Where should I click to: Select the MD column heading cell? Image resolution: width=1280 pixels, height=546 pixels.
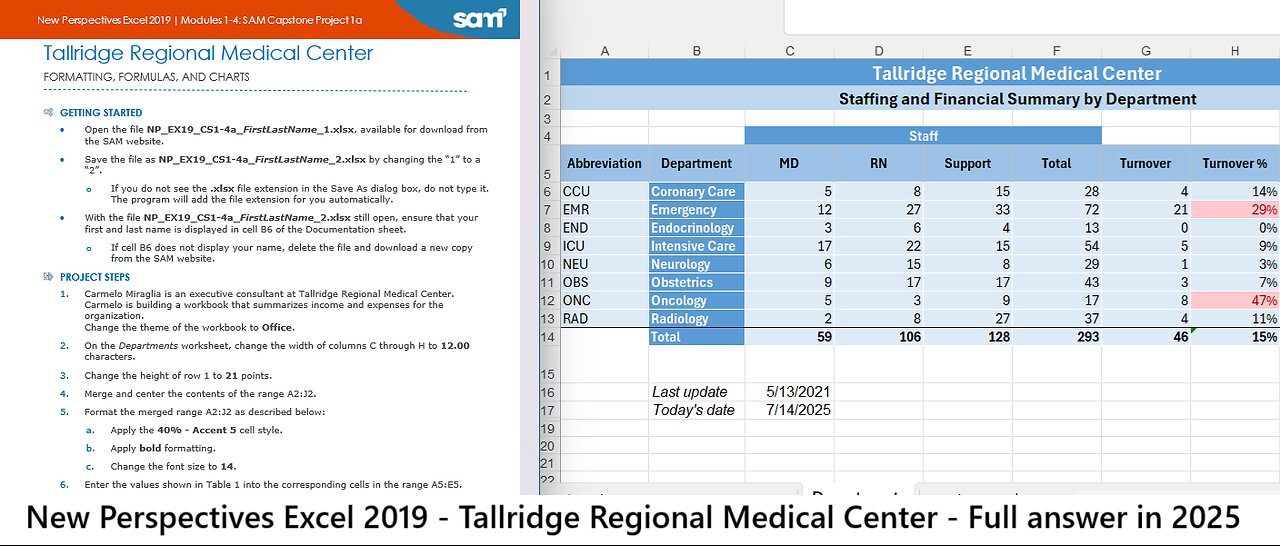(x=789, y=163)
